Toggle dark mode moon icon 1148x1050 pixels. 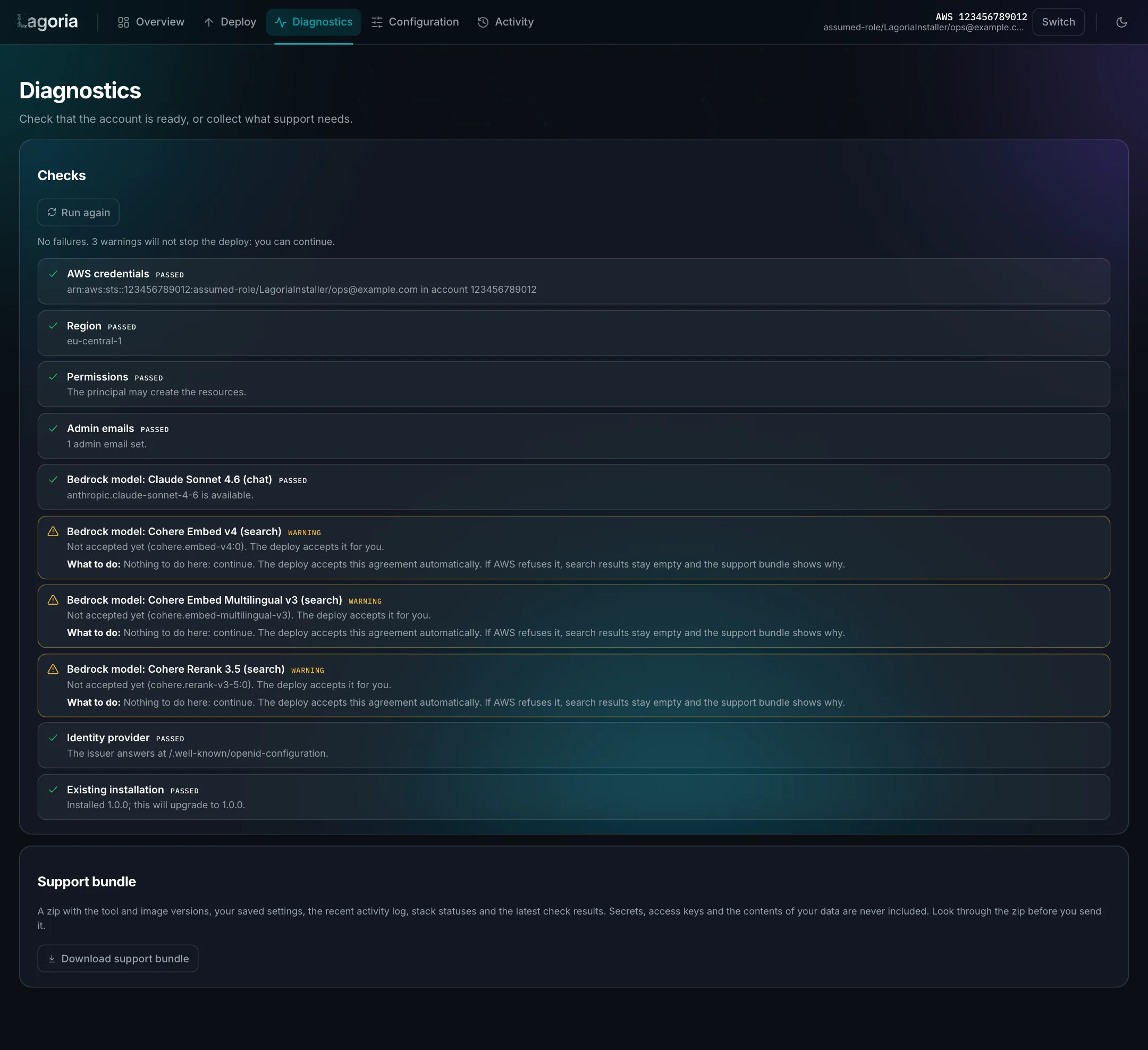1121,22
